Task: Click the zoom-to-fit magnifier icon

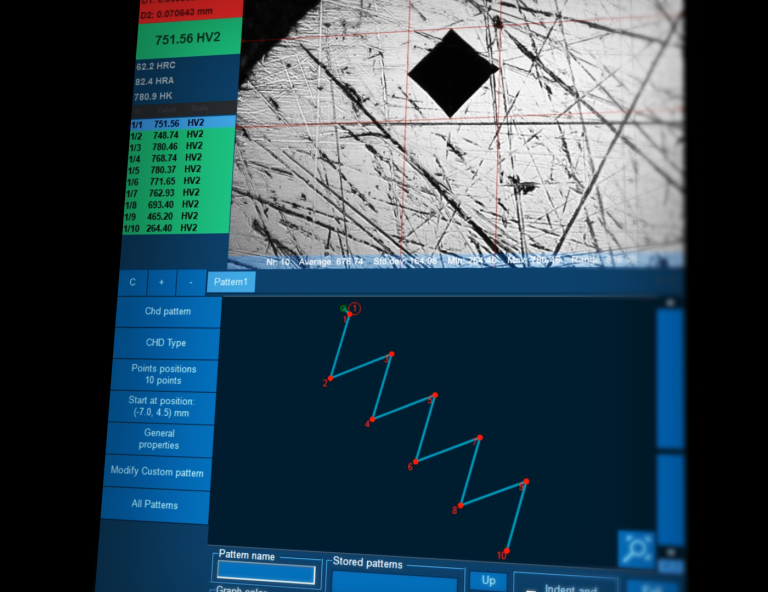Action: click(x=636, y=549)
